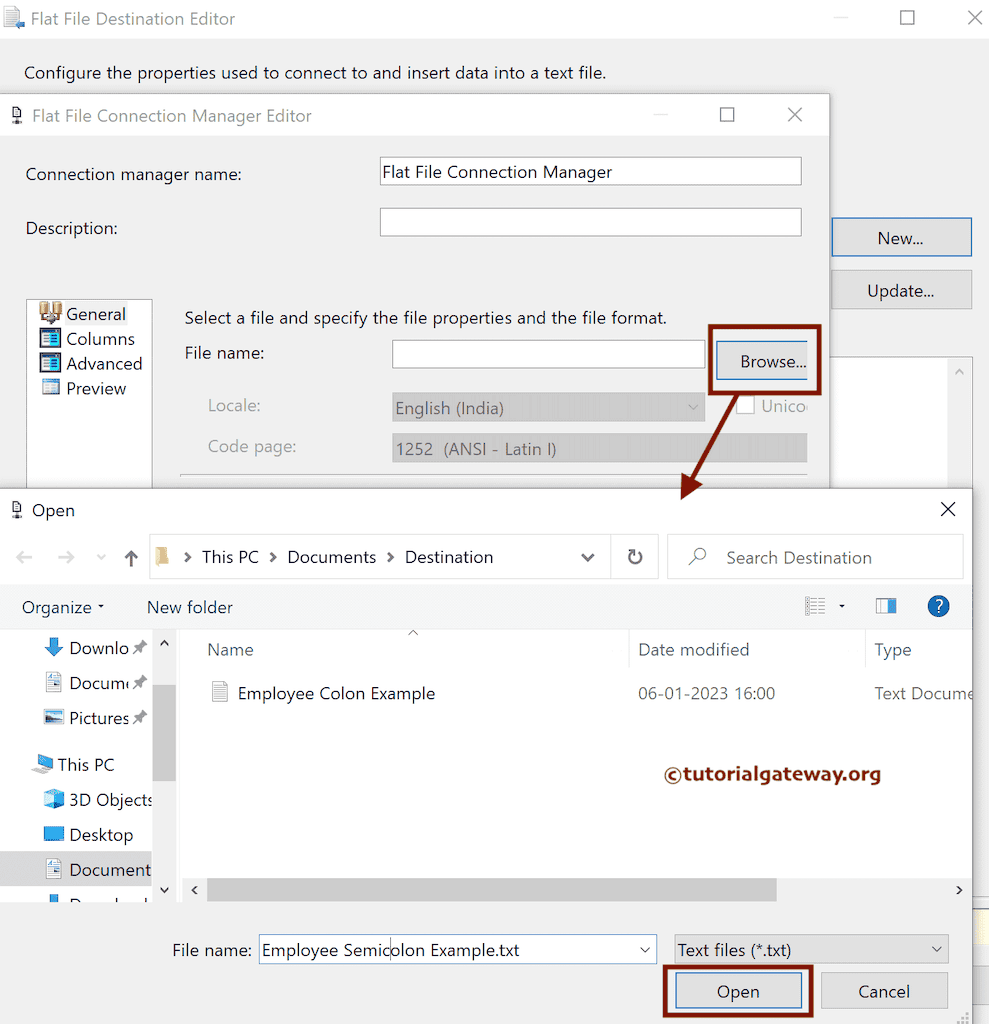Click Destination in the address path

point(449,557)
